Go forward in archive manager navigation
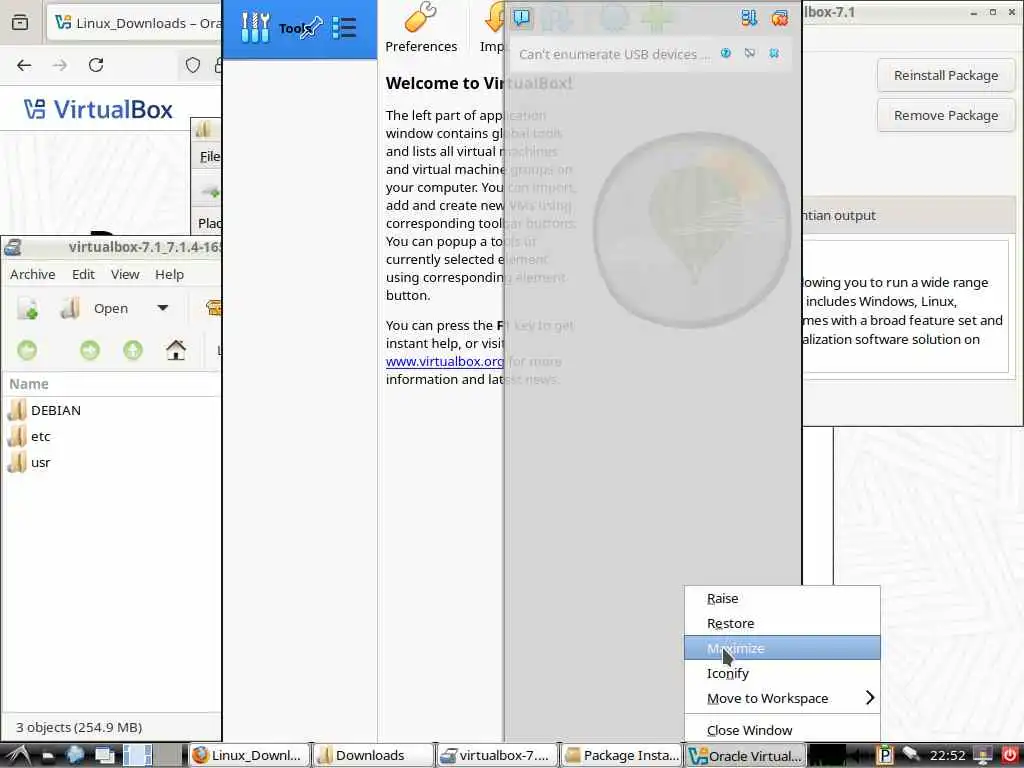The width and height of the screenshot is (1024, 768). click(x=89, y=351)
